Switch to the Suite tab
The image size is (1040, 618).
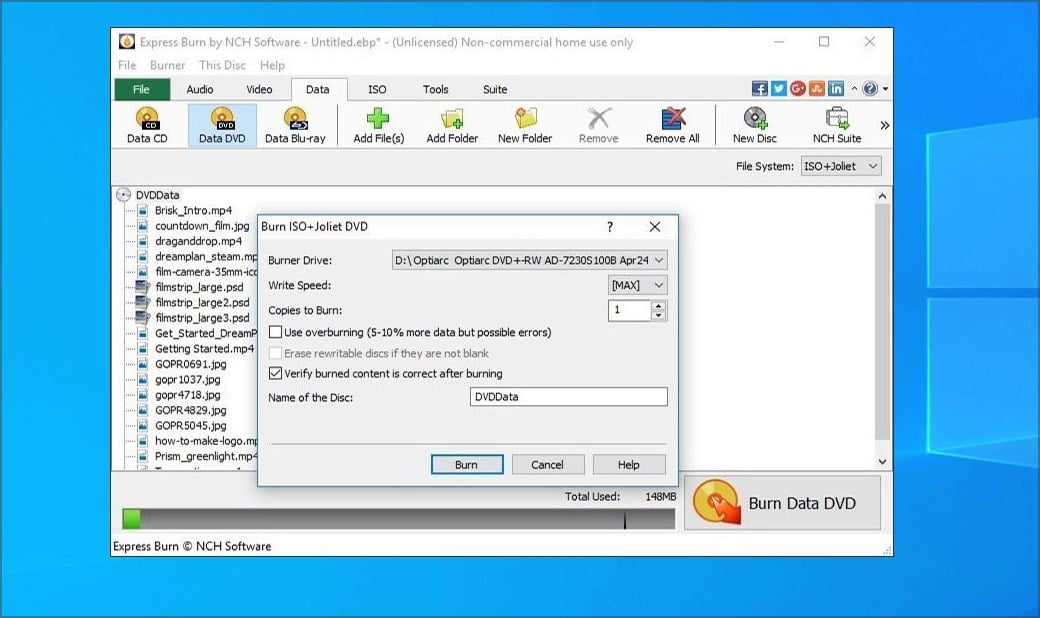coord(495,90)
